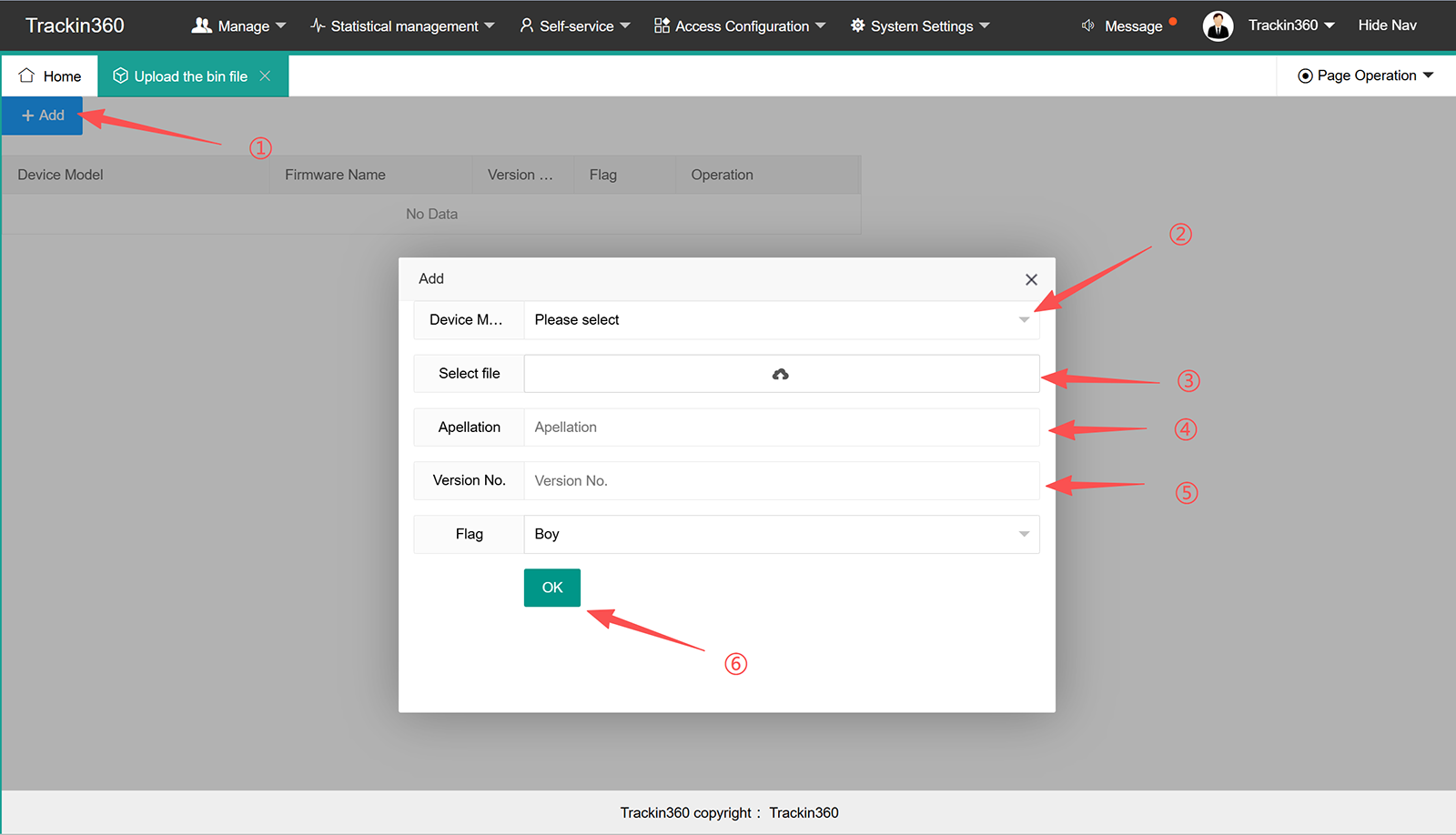Open the Self-service menu
The image size is (1456, 835).
575,25
